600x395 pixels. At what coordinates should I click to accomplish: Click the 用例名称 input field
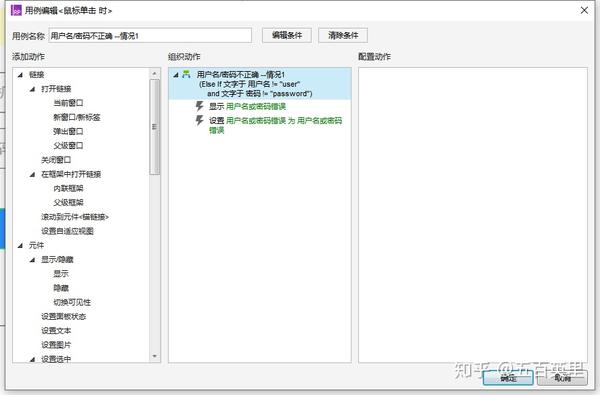coord(150,36)
